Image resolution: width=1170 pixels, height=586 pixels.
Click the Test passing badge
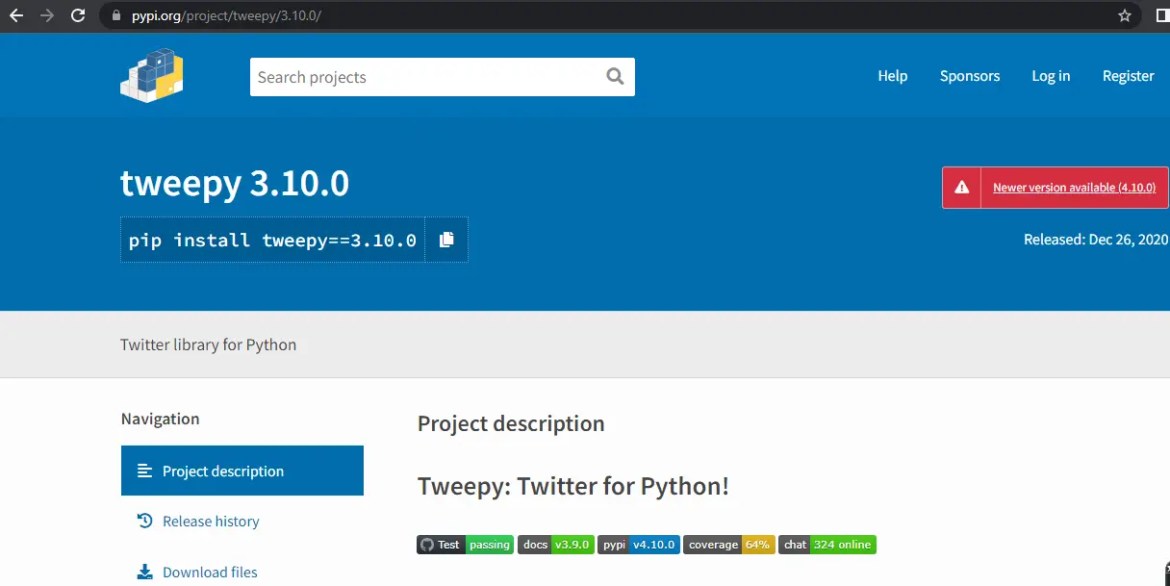pos(465,544)
